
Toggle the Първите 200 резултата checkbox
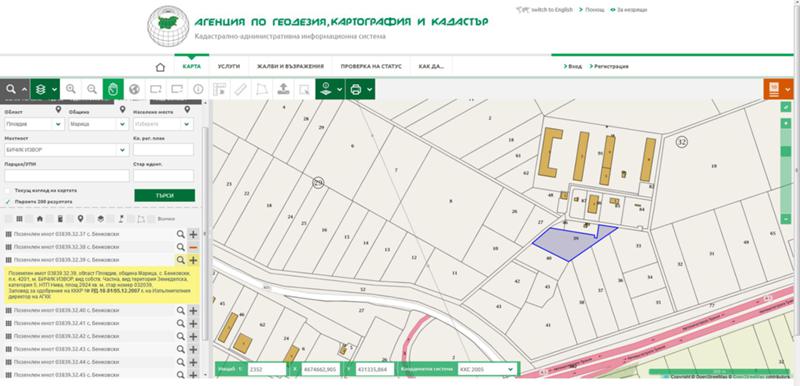(8, 201)
